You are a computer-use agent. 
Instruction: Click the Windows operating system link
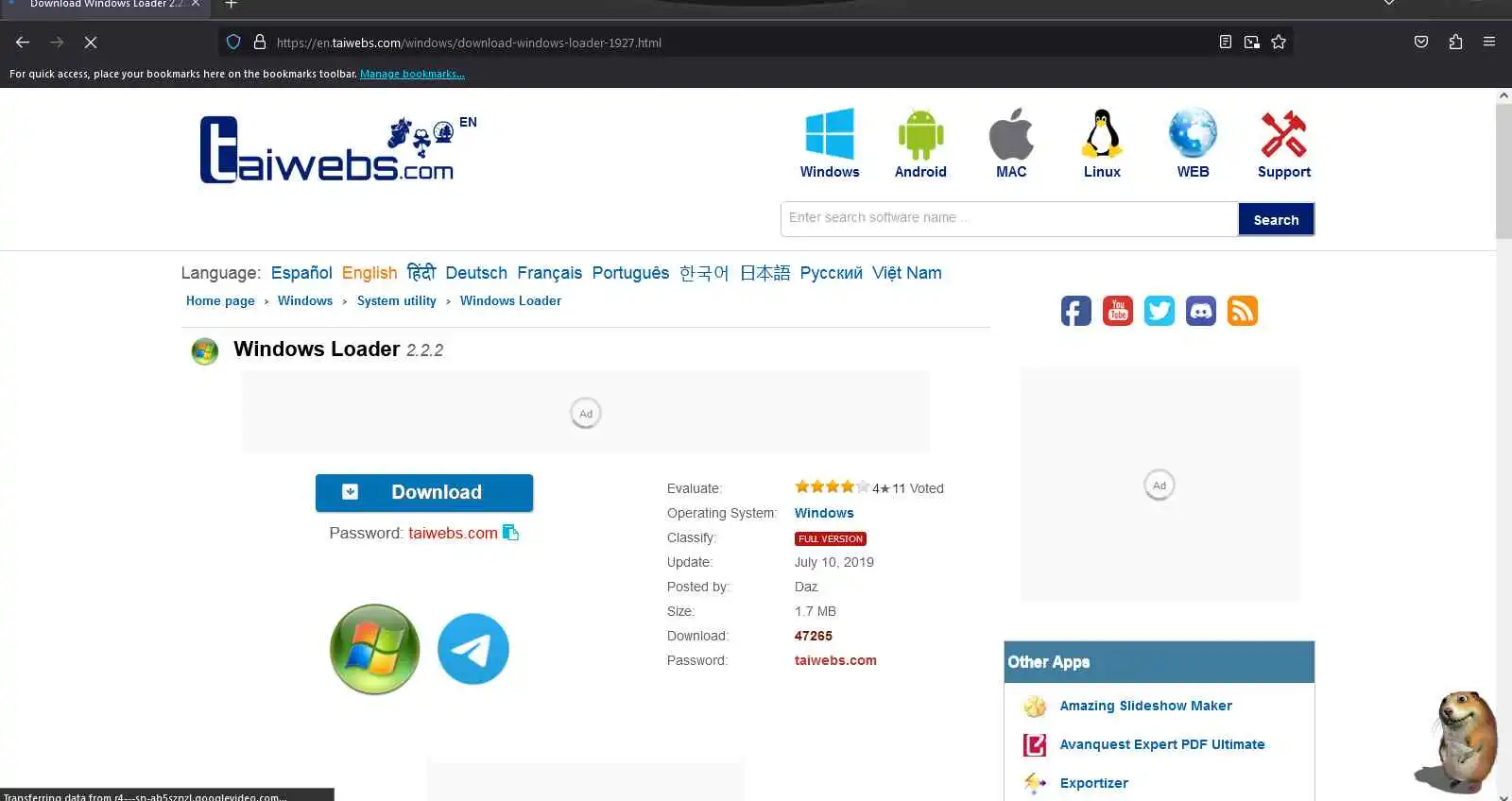[x=824, y=513]
